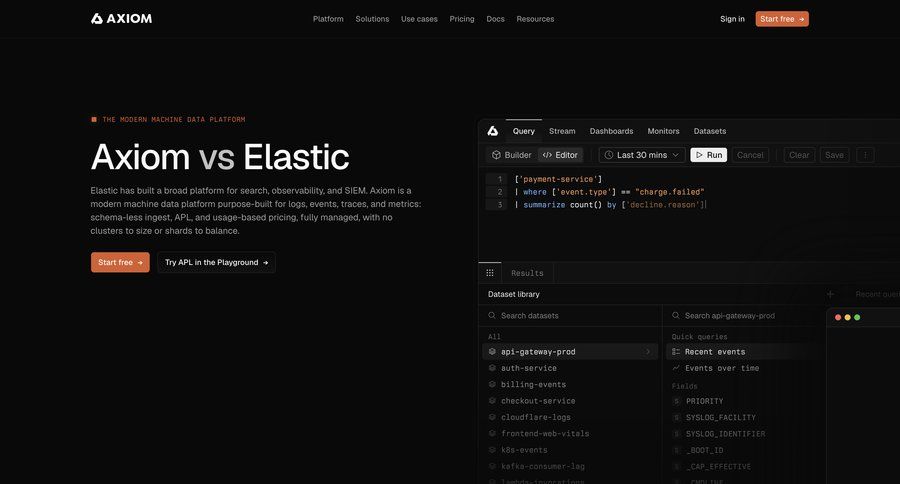Expand the api-gateway-prod chevron
900x484 pixels.
click(648, 351)
